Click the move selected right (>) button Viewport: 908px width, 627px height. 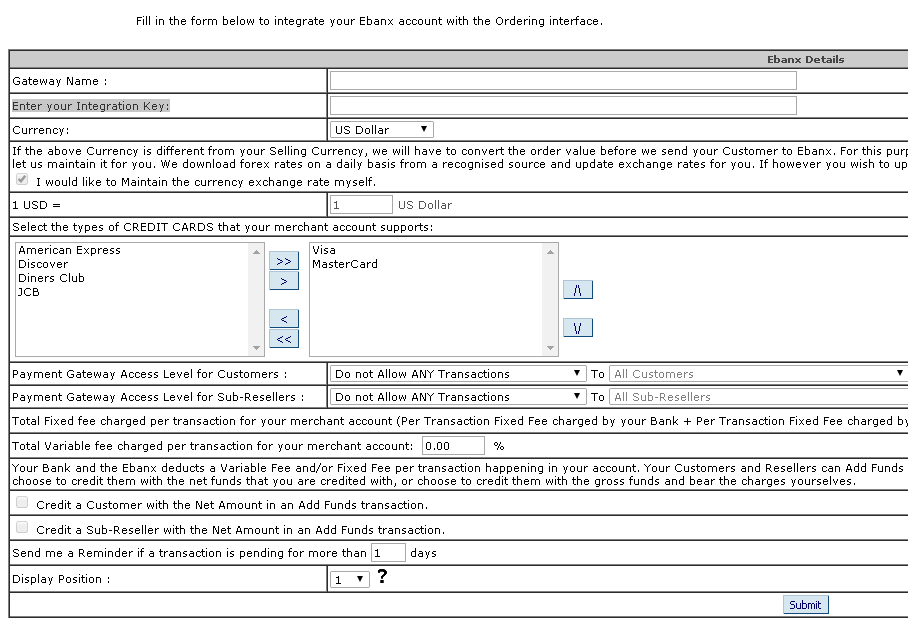[284, 281]
